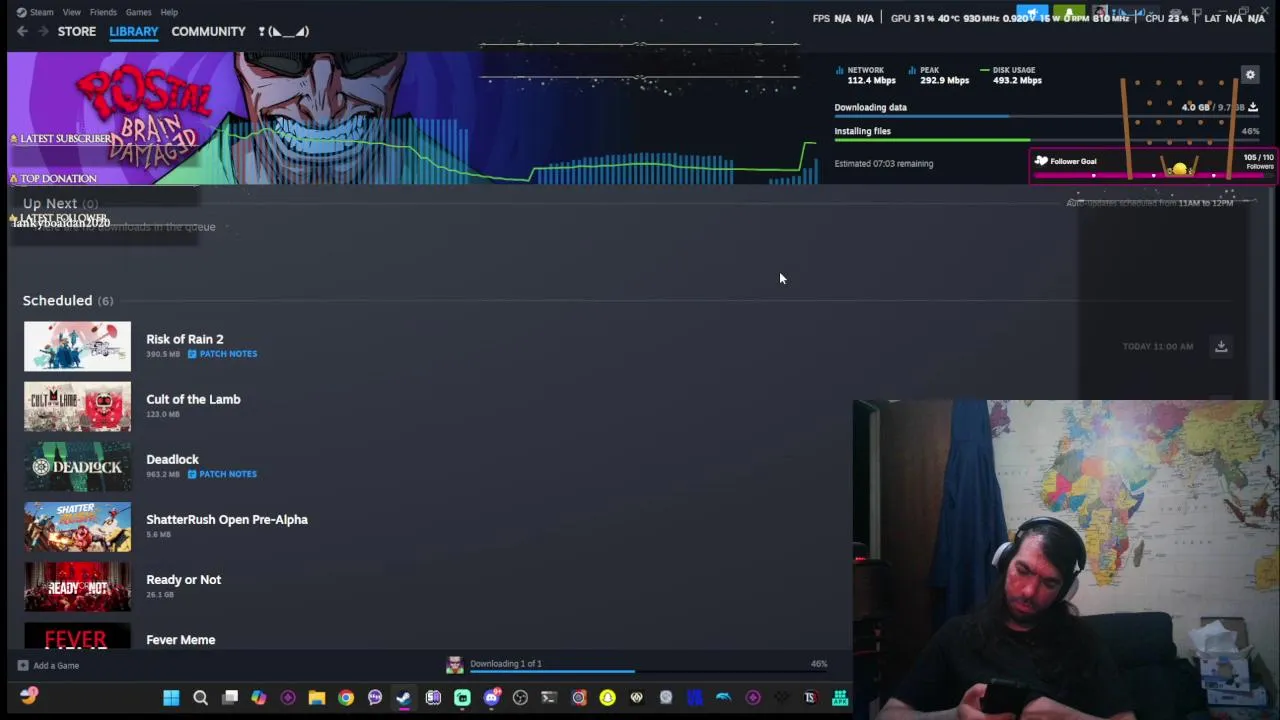1280x720 pixels.
Task: Click the 'Installing files' progress bar
Action: 1046,140
